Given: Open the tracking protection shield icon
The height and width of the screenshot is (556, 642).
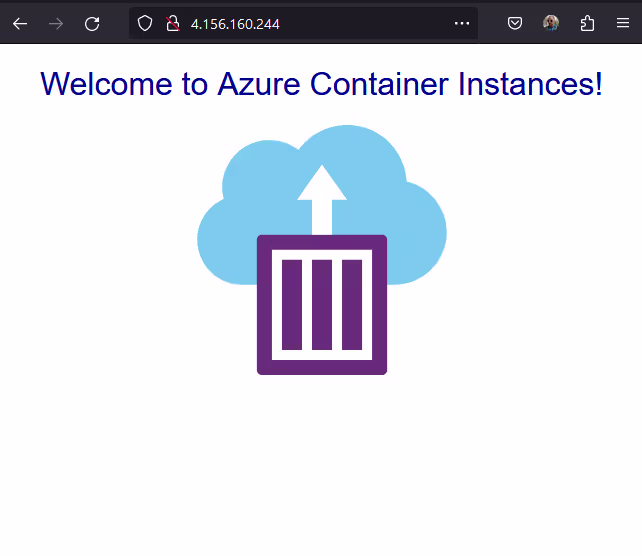Looking at the screenshot, I should [145, 24].
